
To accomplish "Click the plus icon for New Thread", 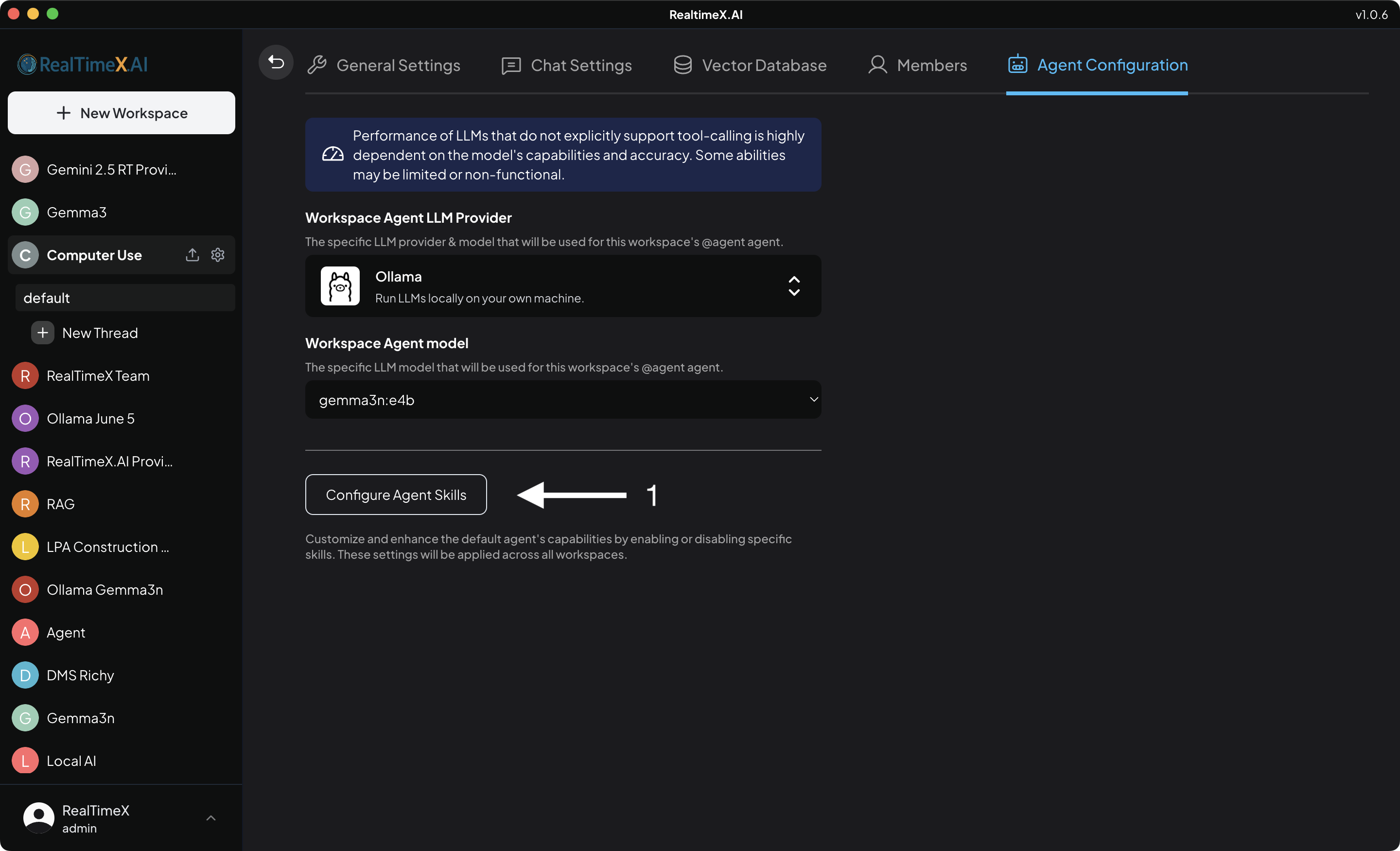I will point(43,333).
